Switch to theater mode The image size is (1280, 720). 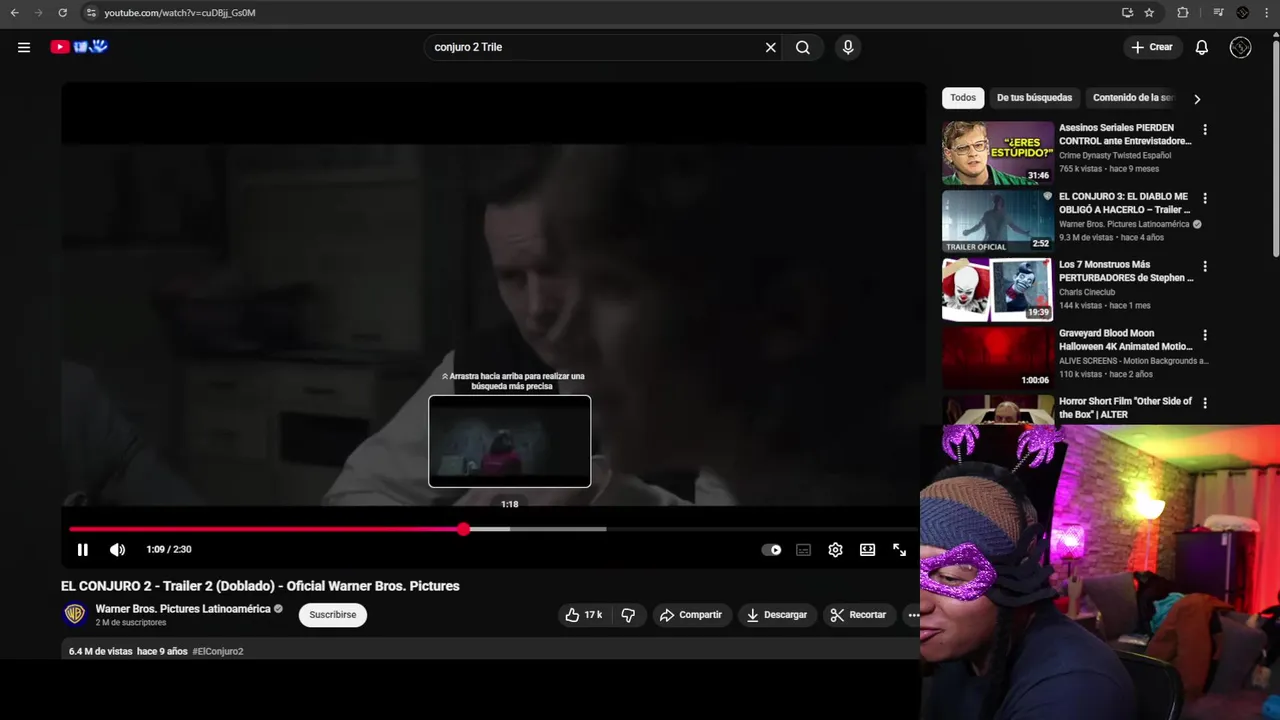click(x=867, y=550)
